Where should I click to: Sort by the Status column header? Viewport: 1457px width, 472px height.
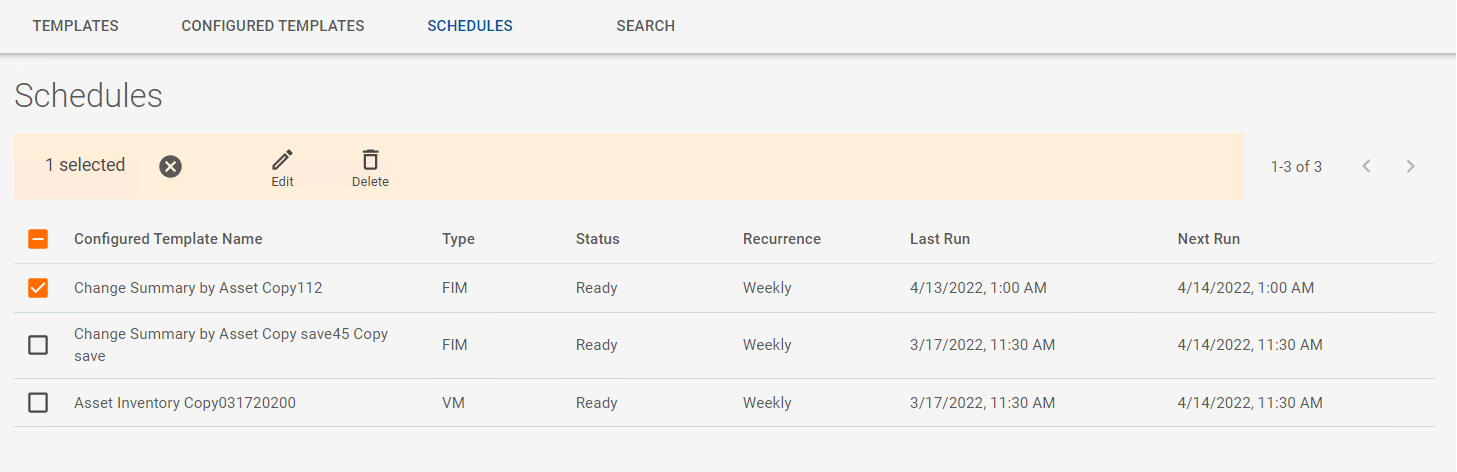(597, 239)
